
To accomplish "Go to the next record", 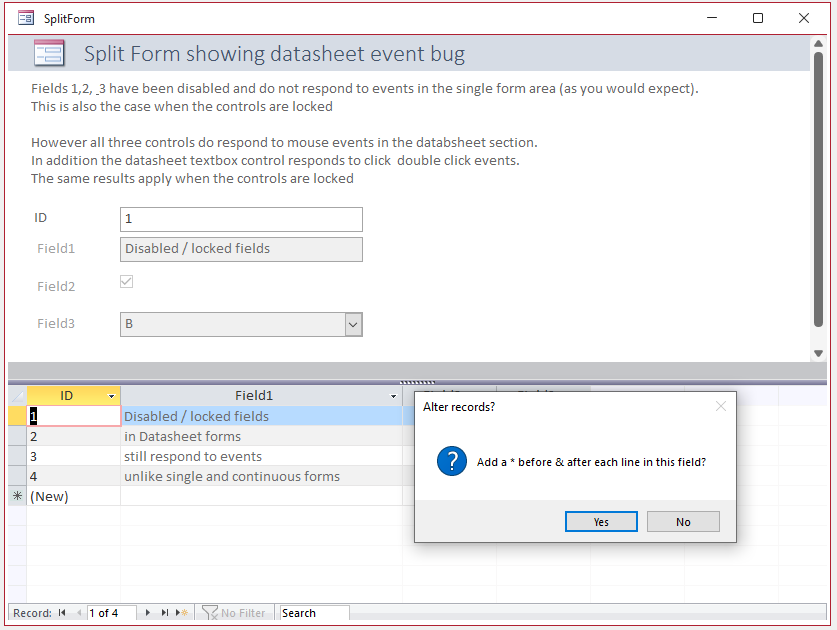I will click(147, 613).
